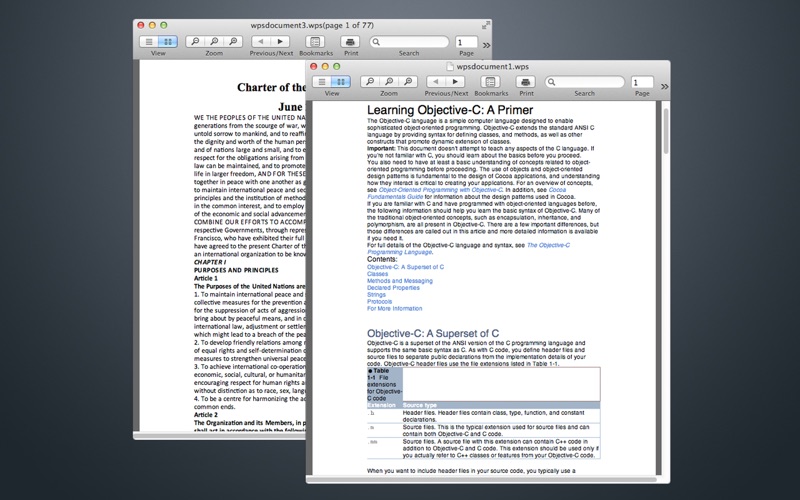This screenshot has height=500, width=800.
Task: Click the Source type table header
Action: (420, 405)
